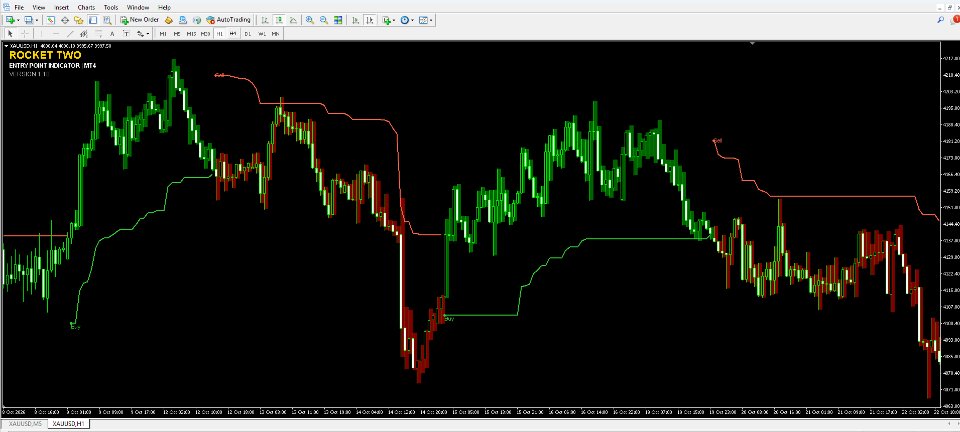Click the globe icon before AutoTrading
Screen dimensions: 960x432
(197, 20)
